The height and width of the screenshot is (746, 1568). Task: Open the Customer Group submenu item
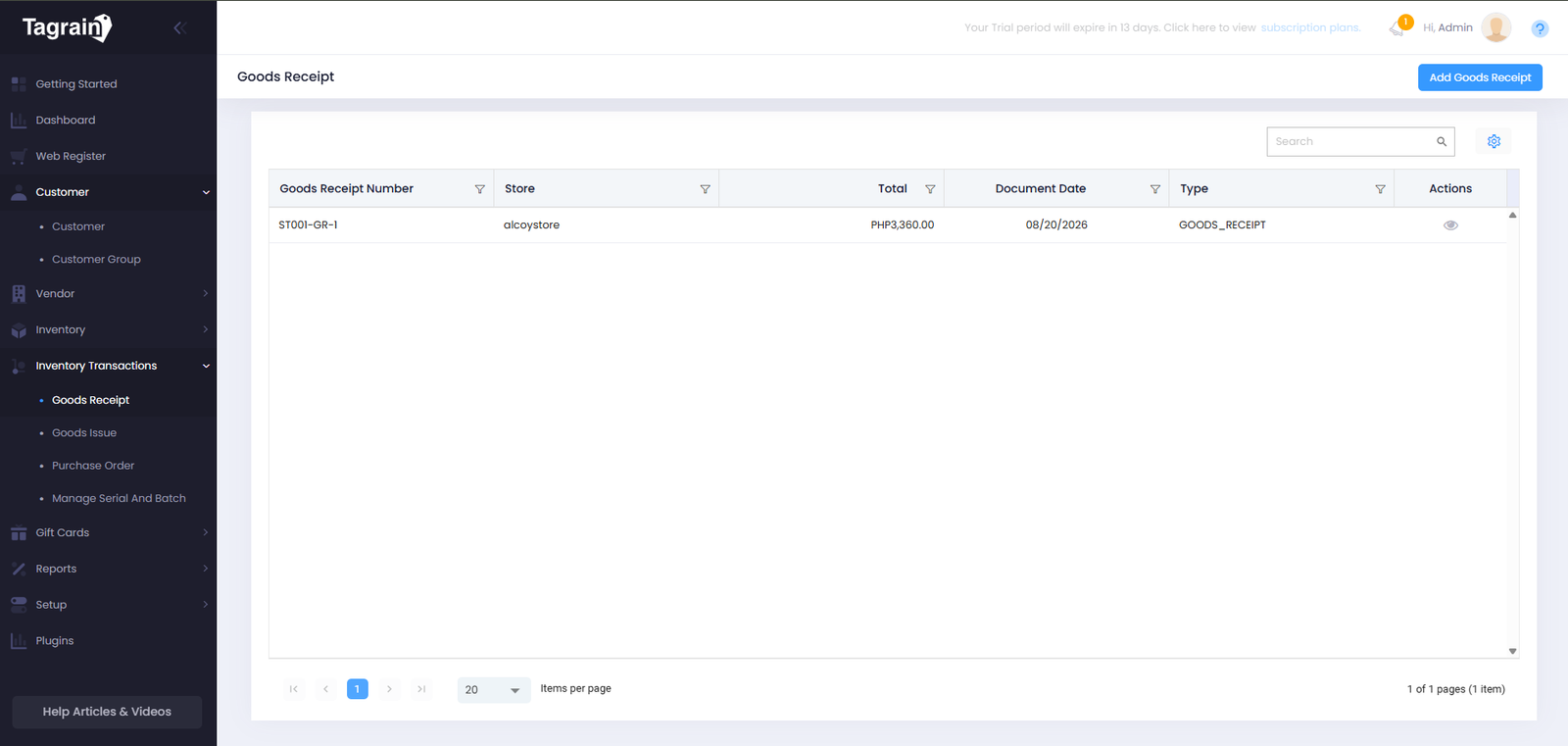point(96,260)
